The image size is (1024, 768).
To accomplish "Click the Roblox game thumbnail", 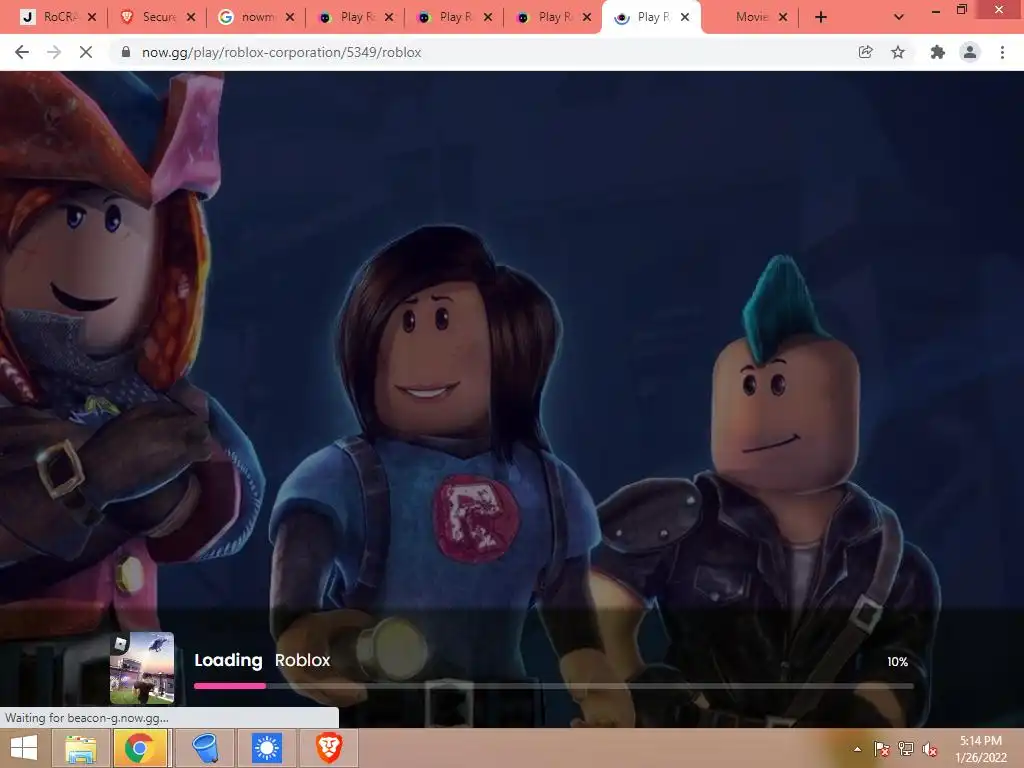I will click(142, 667).
